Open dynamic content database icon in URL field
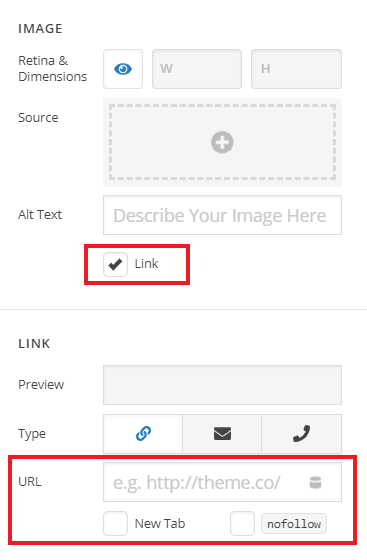This screenshot has height=560, width=367. [315, 482]
